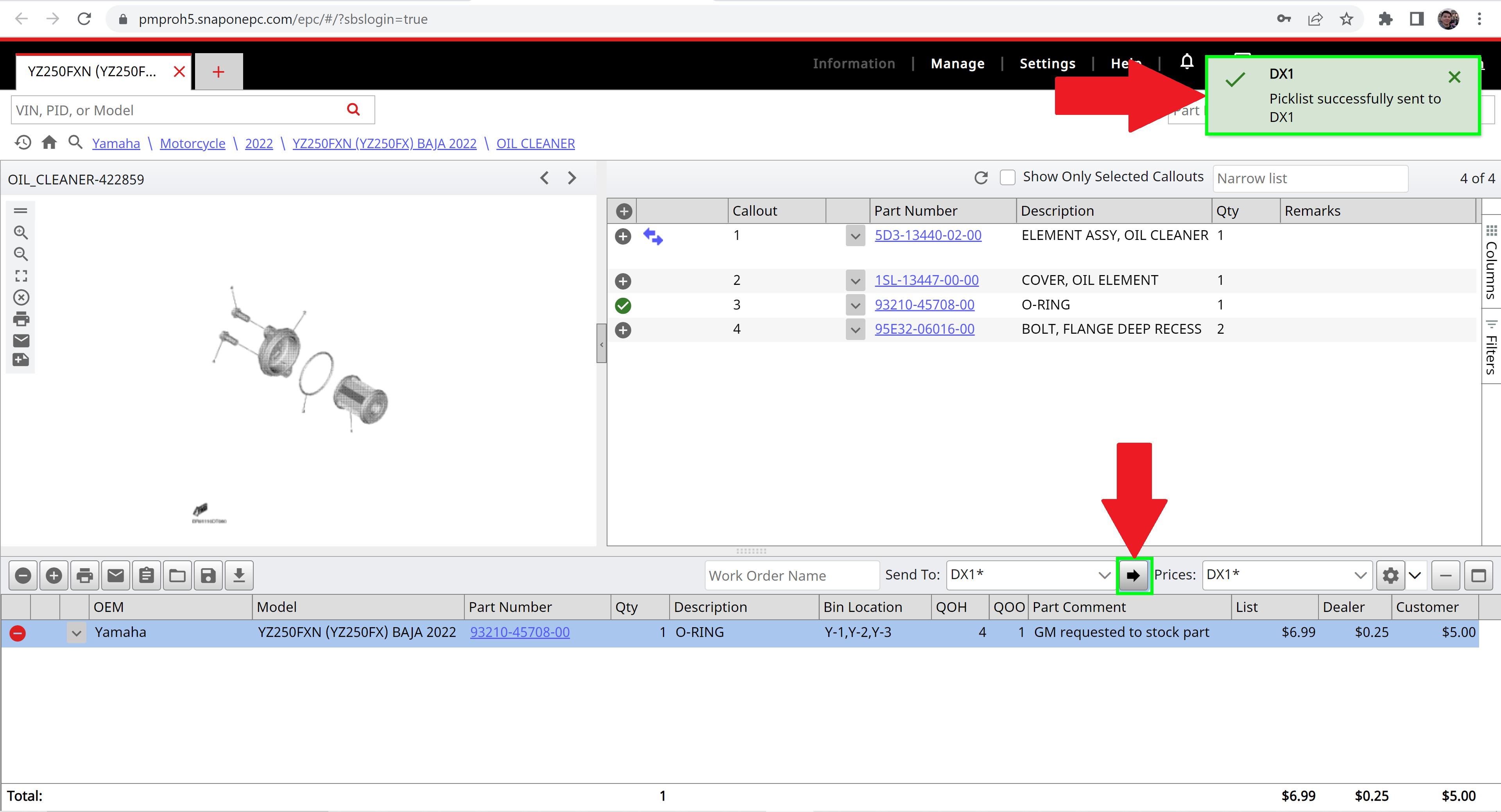
Task: Open the browse history clock icon
Action: 23,143
